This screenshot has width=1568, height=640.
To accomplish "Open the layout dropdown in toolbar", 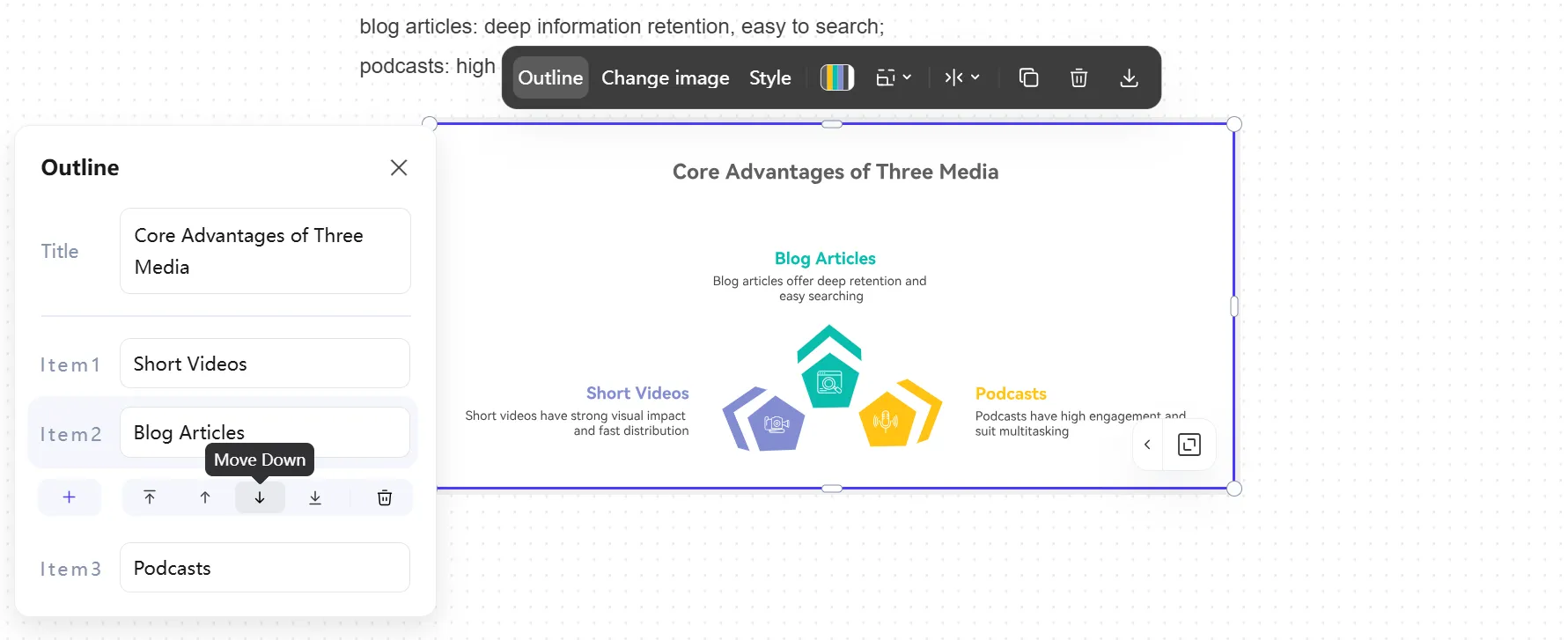I will (x=894, y=77).
